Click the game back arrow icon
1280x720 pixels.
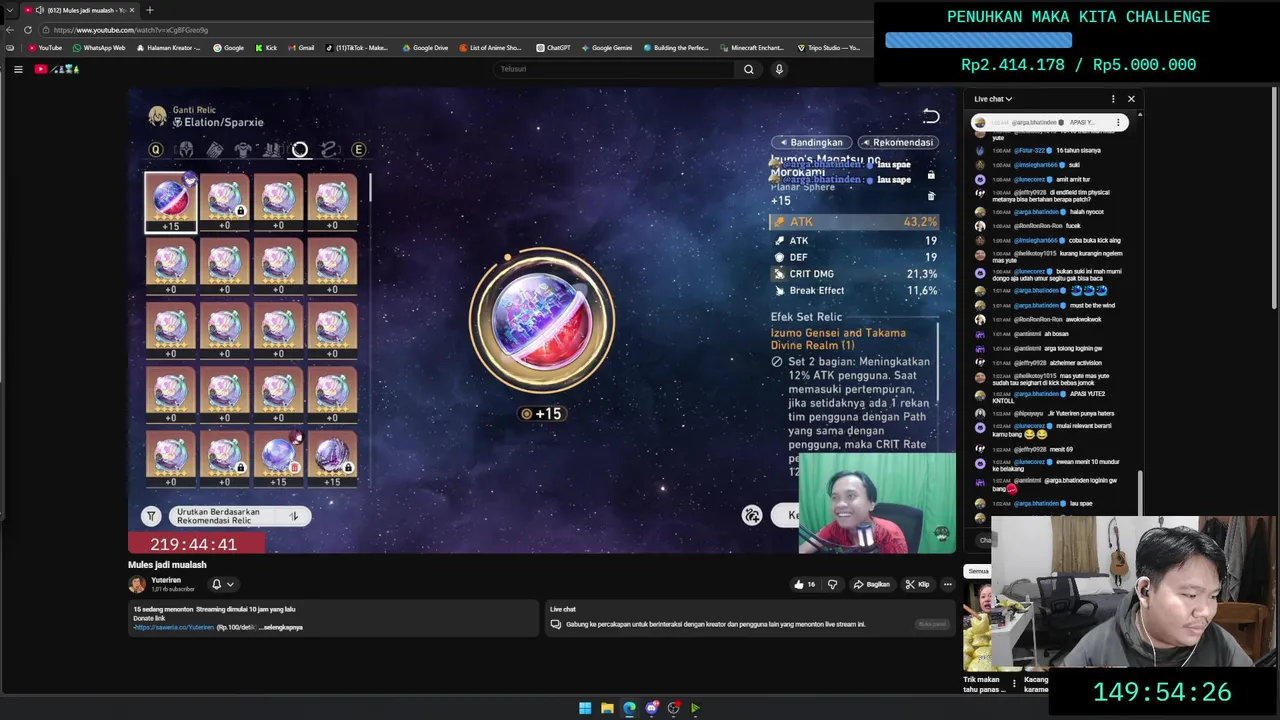tap(931, 116)
